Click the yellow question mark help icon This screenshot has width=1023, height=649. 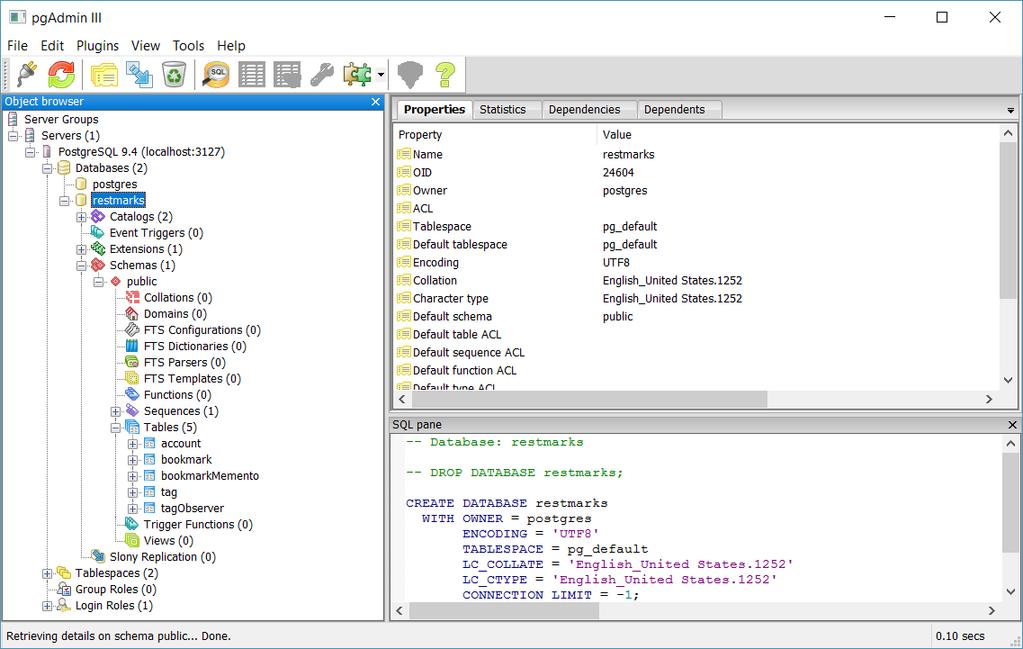pyautogui.click(x=446, y=74)
